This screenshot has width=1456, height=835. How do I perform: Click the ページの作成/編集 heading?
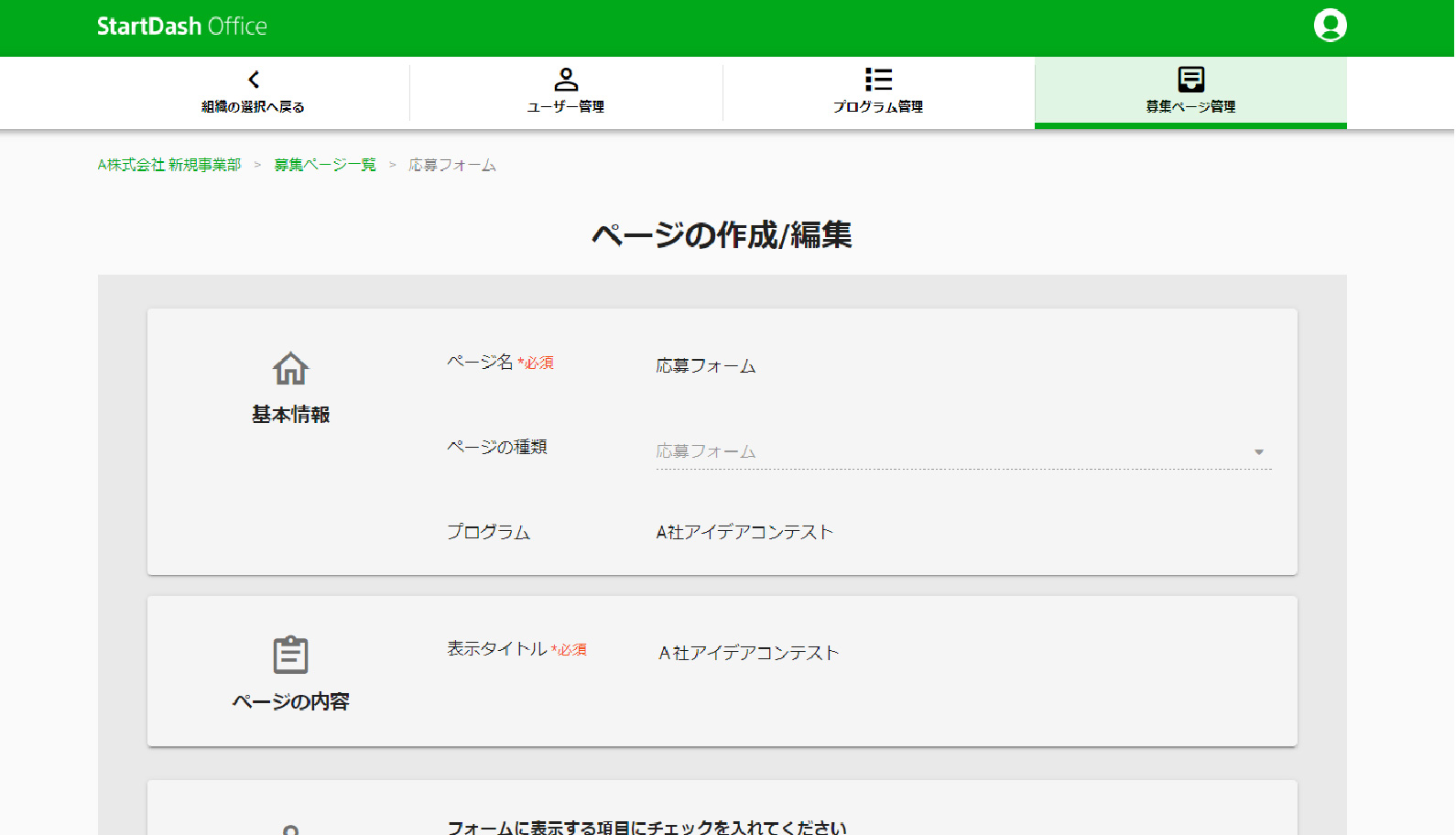point(722,235)
